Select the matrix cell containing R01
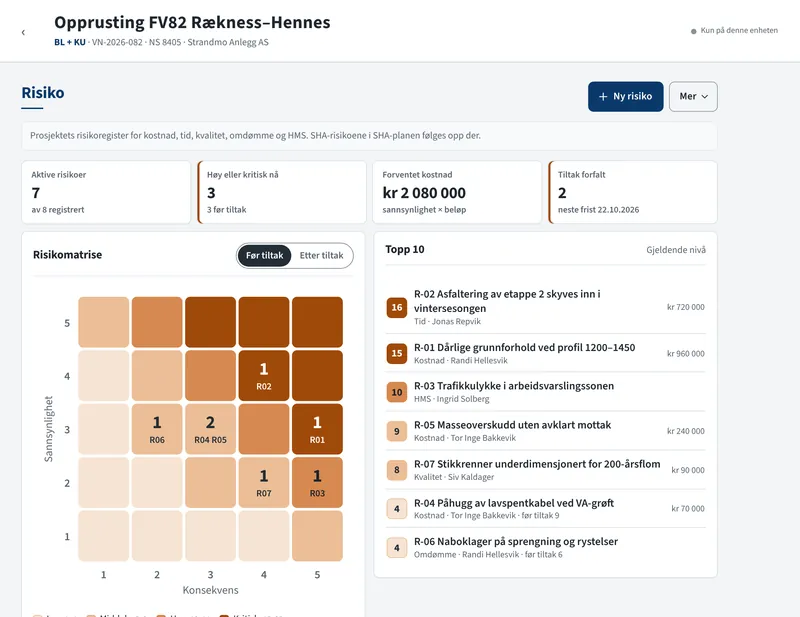 pyautogui.click(x=317, y=429)
